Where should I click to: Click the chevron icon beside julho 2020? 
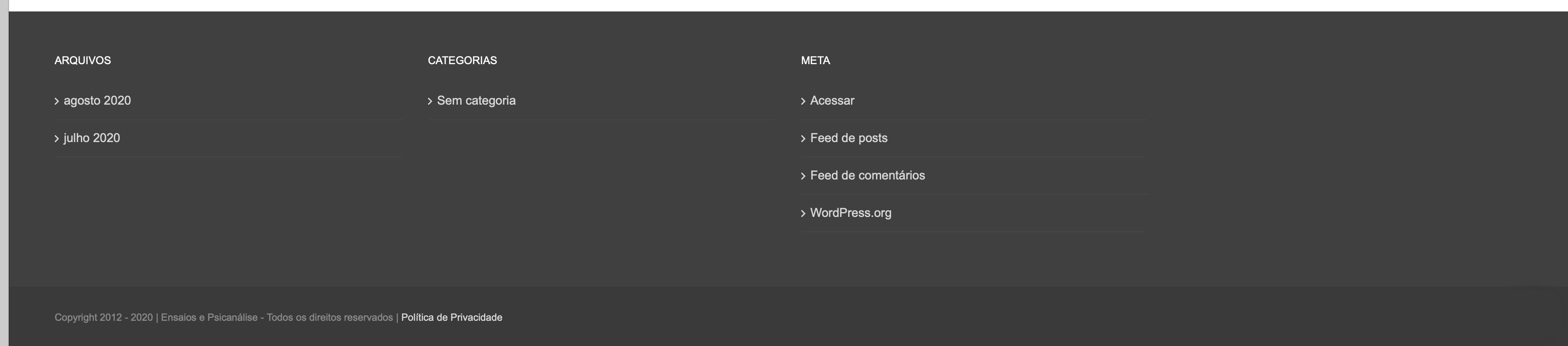pyautogui.click(x=57, y=139)
